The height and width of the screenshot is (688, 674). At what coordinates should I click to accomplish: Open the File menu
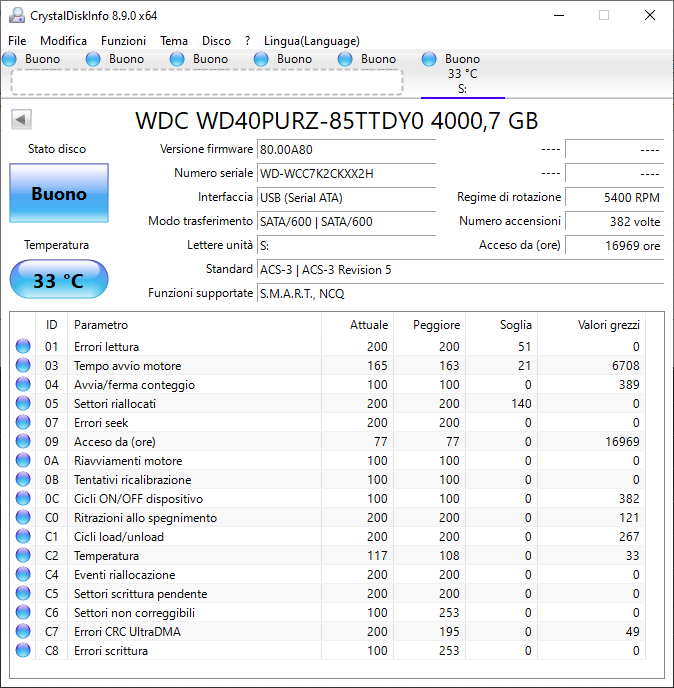click(17, 41)
